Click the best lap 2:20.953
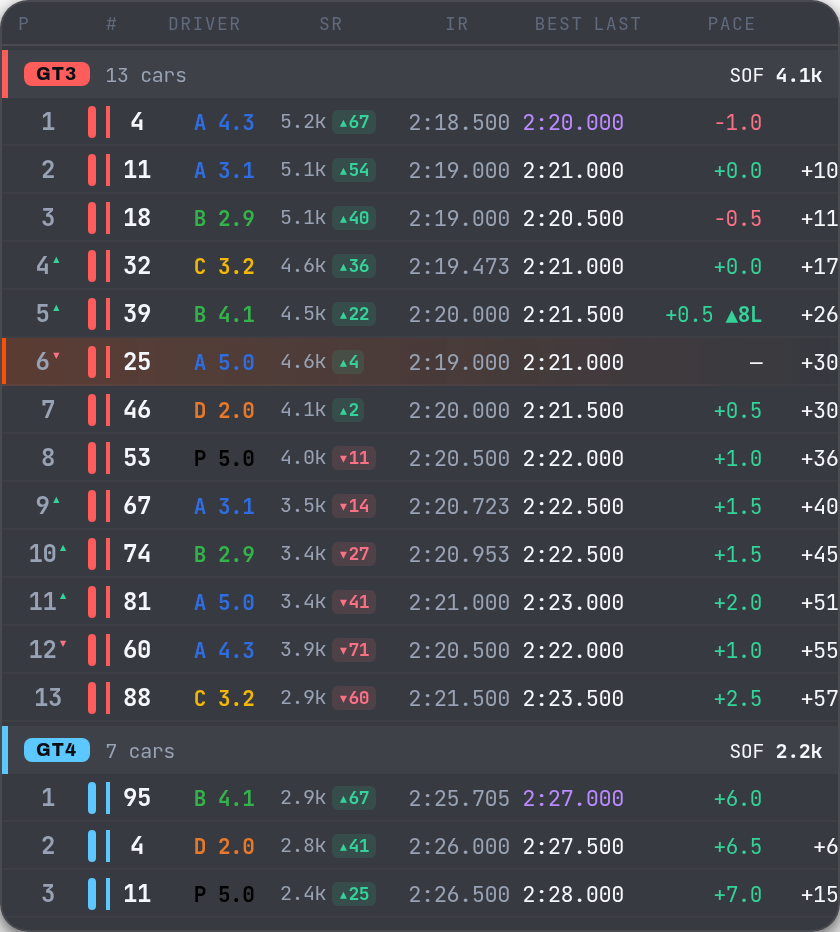This screenshot has height=932, width=840. [459, 554]
